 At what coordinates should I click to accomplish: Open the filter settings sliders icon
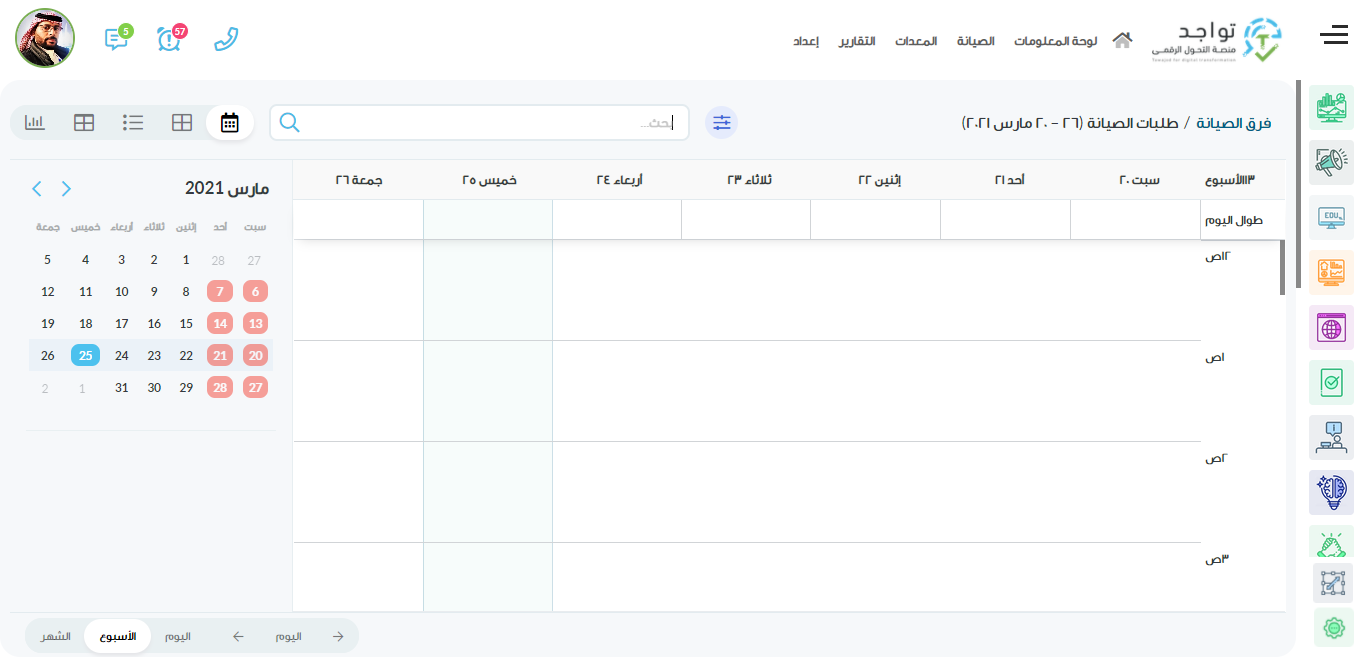(721, 123)
